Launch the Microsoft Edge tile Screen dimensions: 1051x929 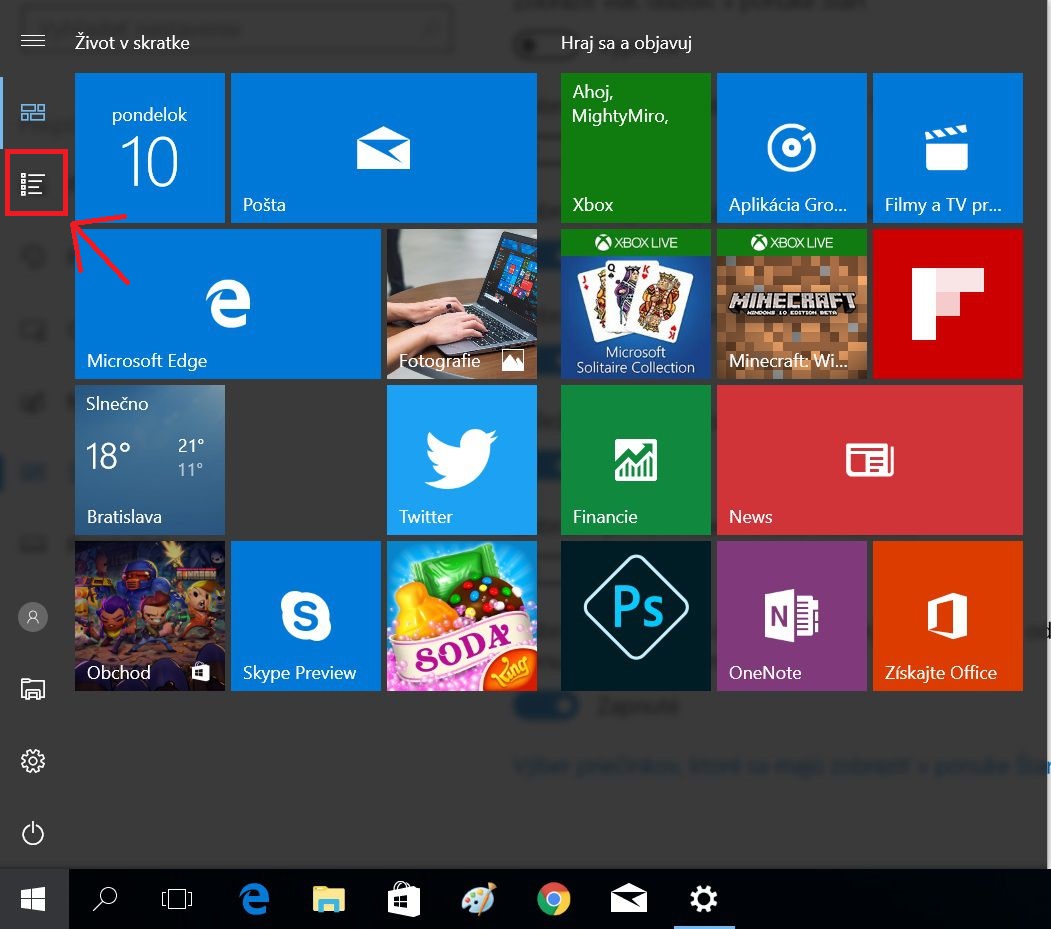tap(228, 304)
